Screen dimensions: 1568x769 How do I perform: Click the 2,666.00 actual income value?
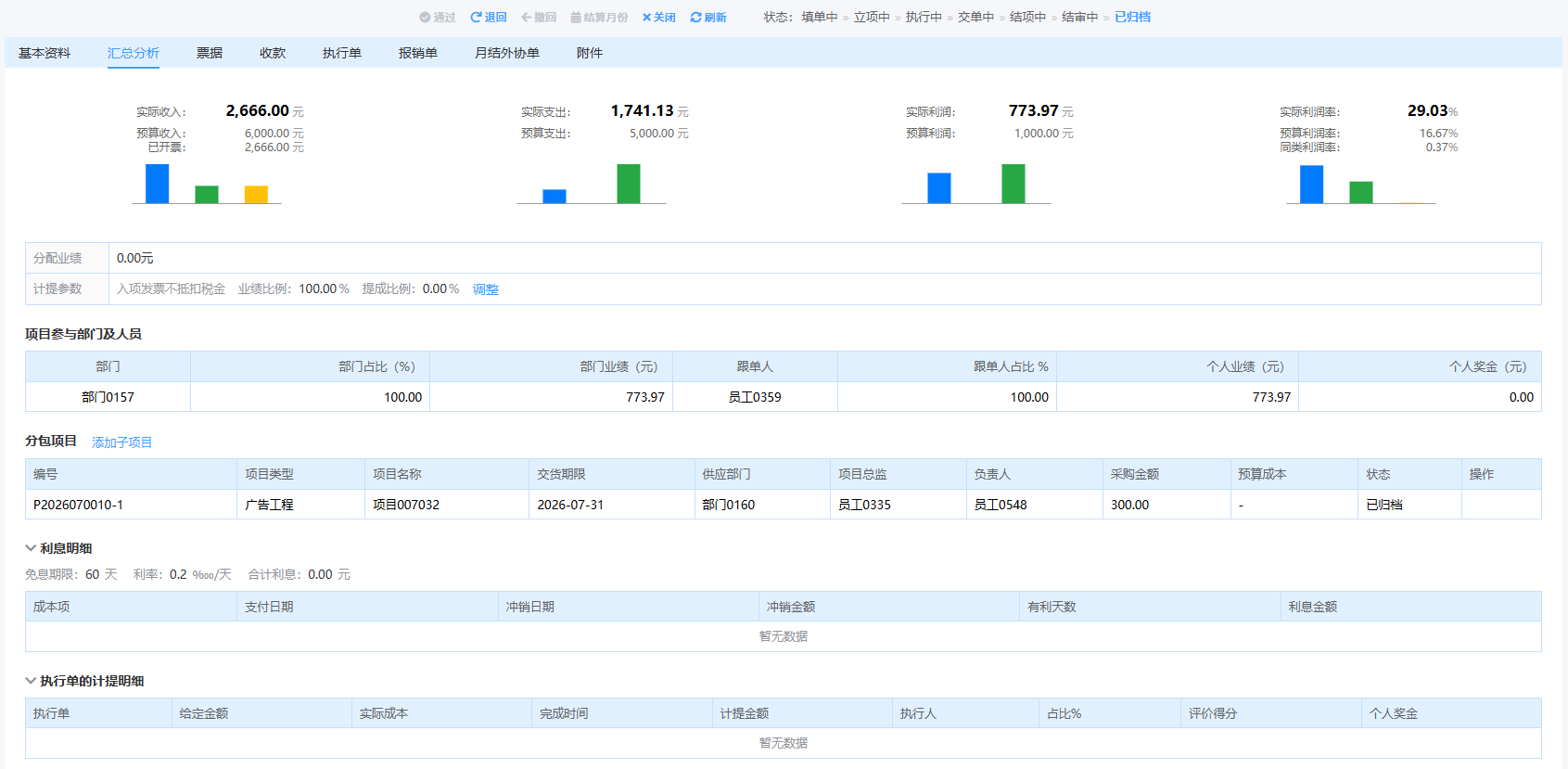pos(258,111)
